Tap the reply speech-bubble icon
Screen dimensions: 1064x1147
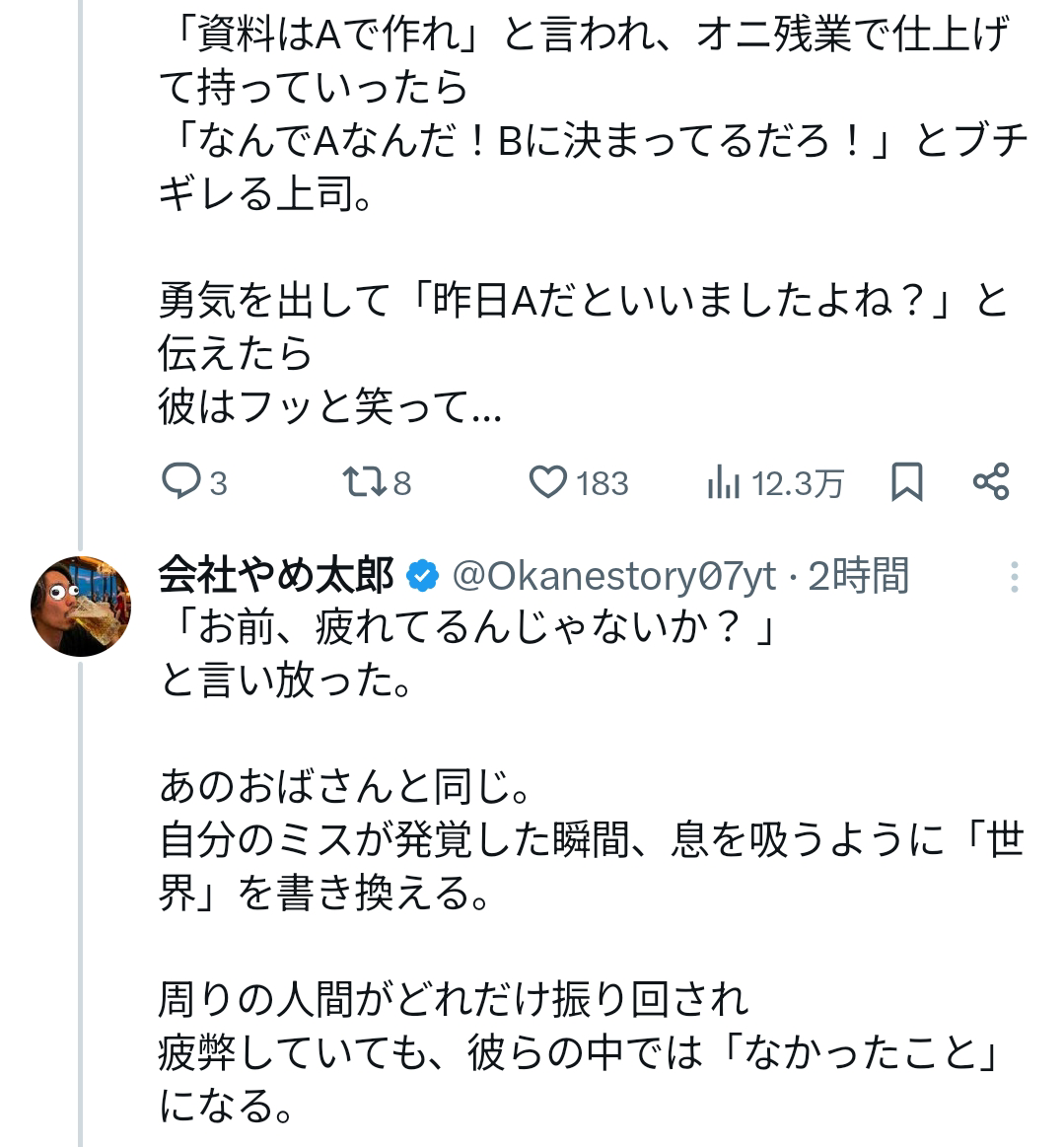[x=180, y=482]
